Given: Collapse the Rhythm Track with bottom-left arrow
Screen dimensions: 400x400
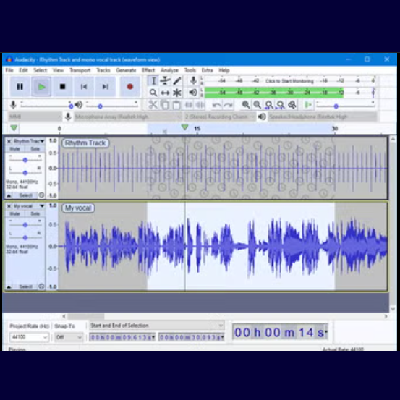Looking at the screenshot, I should 9,196.
